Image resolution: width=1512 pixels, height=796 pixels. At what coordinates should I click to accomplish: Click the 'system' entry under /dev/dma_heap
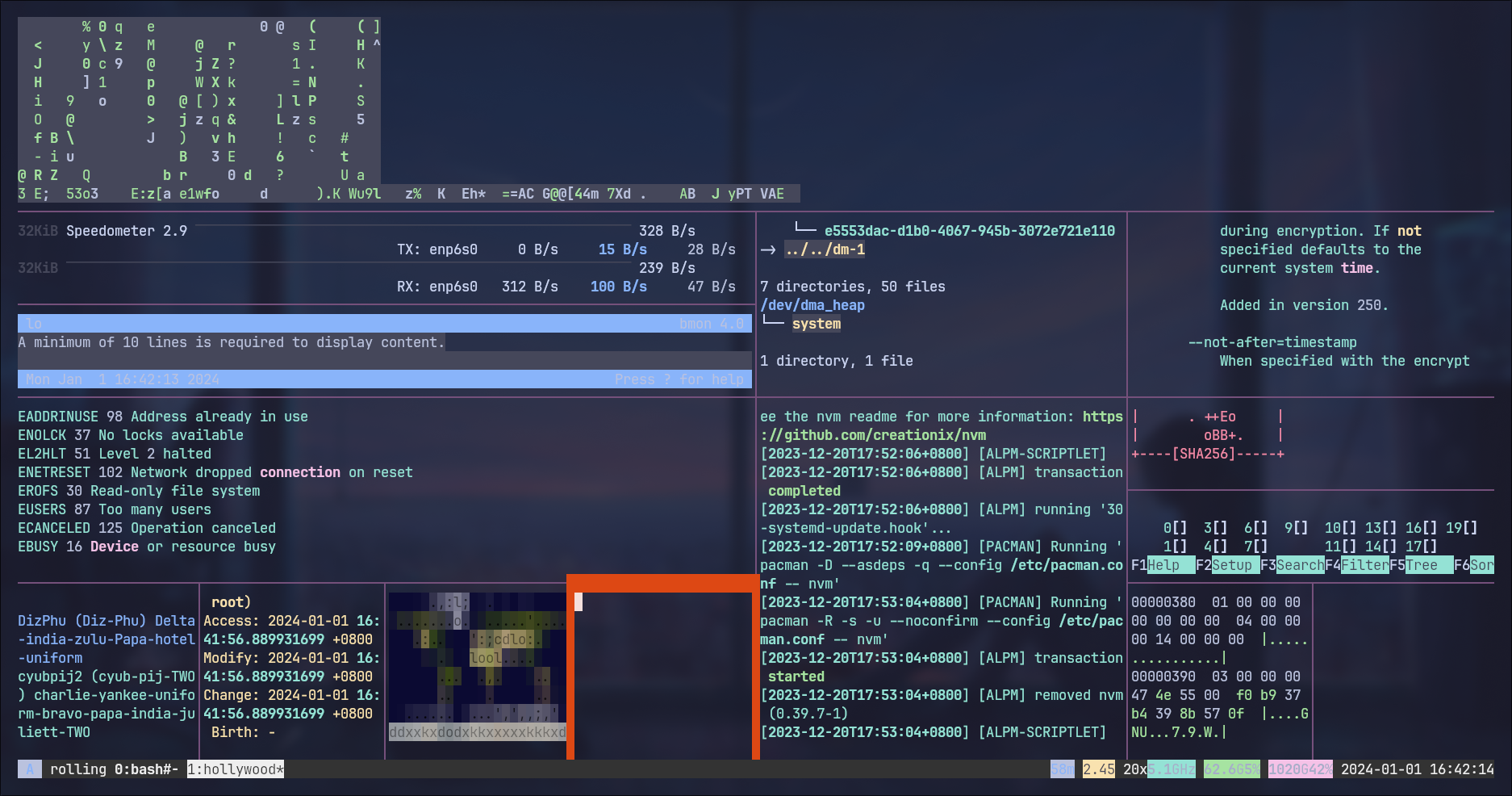[816, 324]
